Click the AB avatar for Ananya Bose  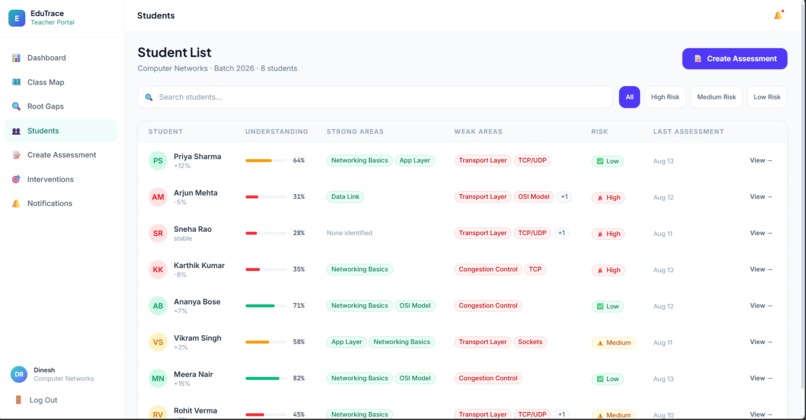[x=158, y=306]
